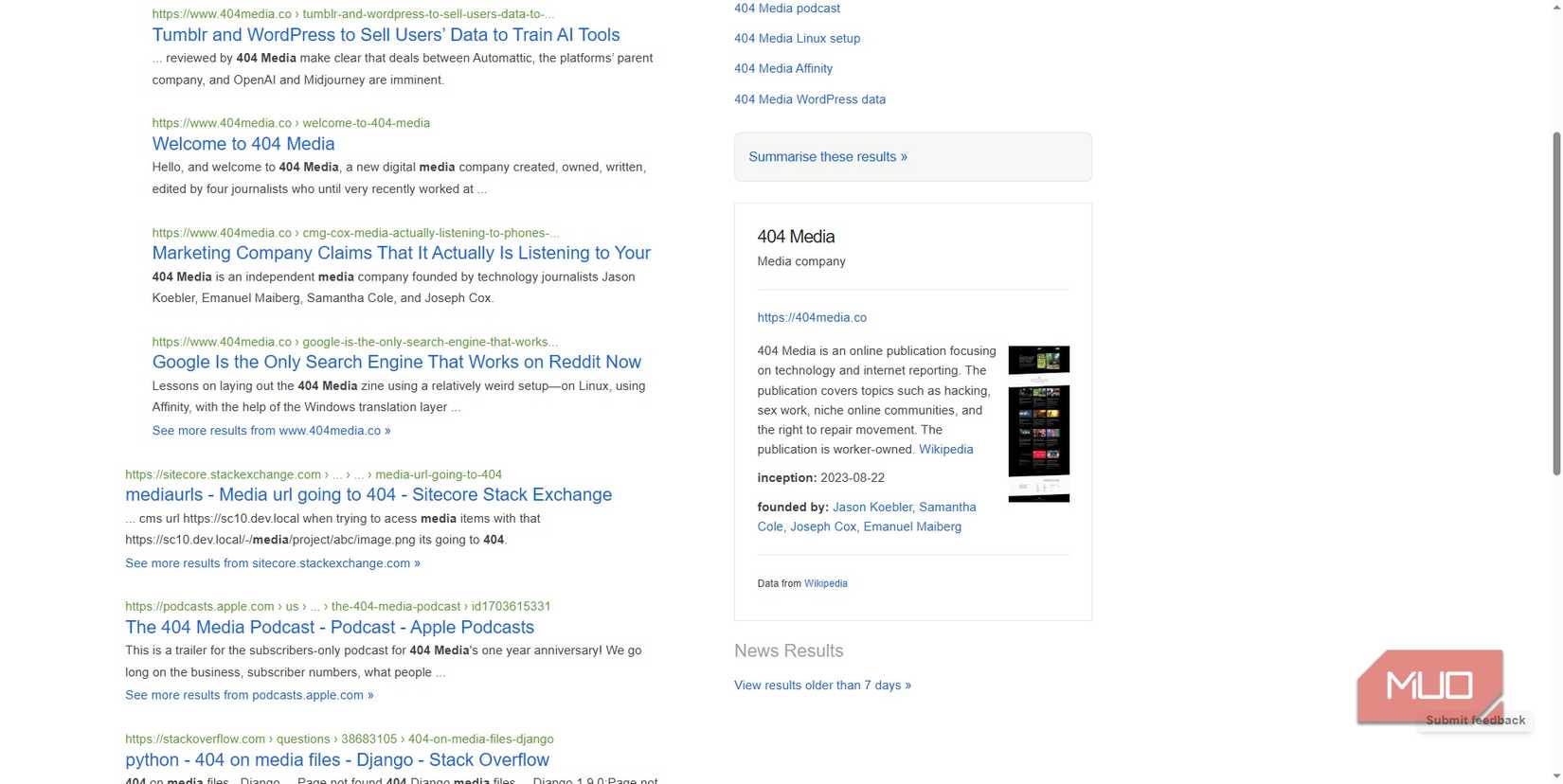Click the Data from Wikipedia source link
This screenshot has height=784, width=1563.
pos(826,584)
